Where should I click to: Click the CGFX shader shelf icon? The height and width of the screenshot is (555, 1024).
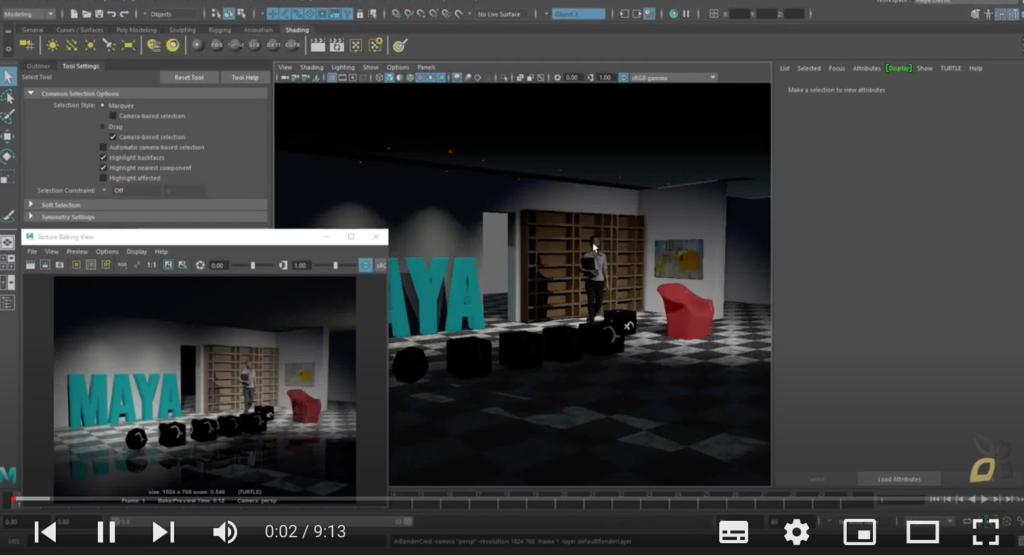(x=293, y=45)
